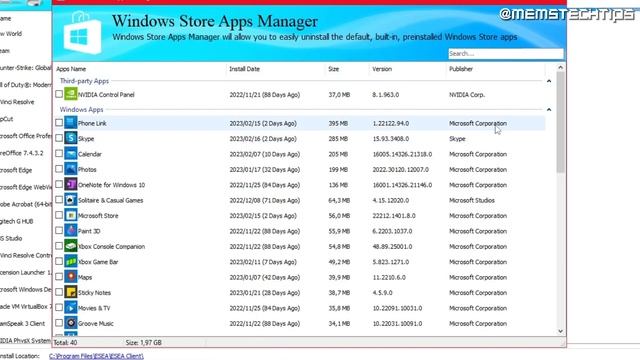640x360 pixels.
Task: Click Photos install date 2023/01/17
Action: 264,170
